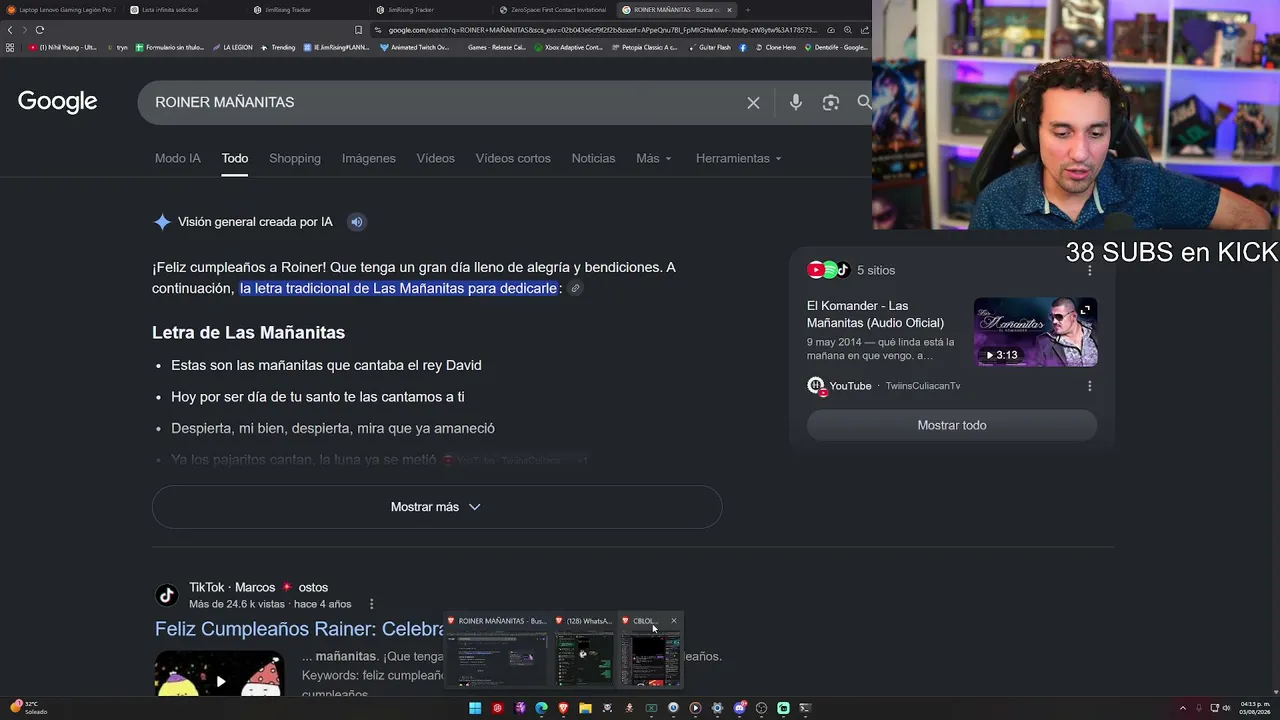Search by image with the camera icon
This screenshot has width=1280, height=720.
point(830,102)
